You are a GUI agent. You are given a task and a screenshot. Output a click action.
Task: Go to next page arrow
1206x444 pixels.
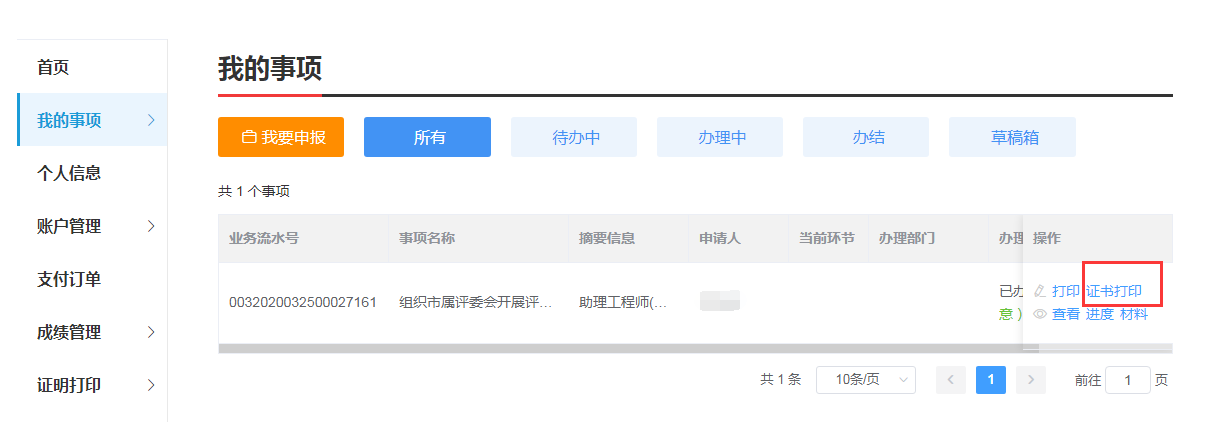click(1030, 380)
